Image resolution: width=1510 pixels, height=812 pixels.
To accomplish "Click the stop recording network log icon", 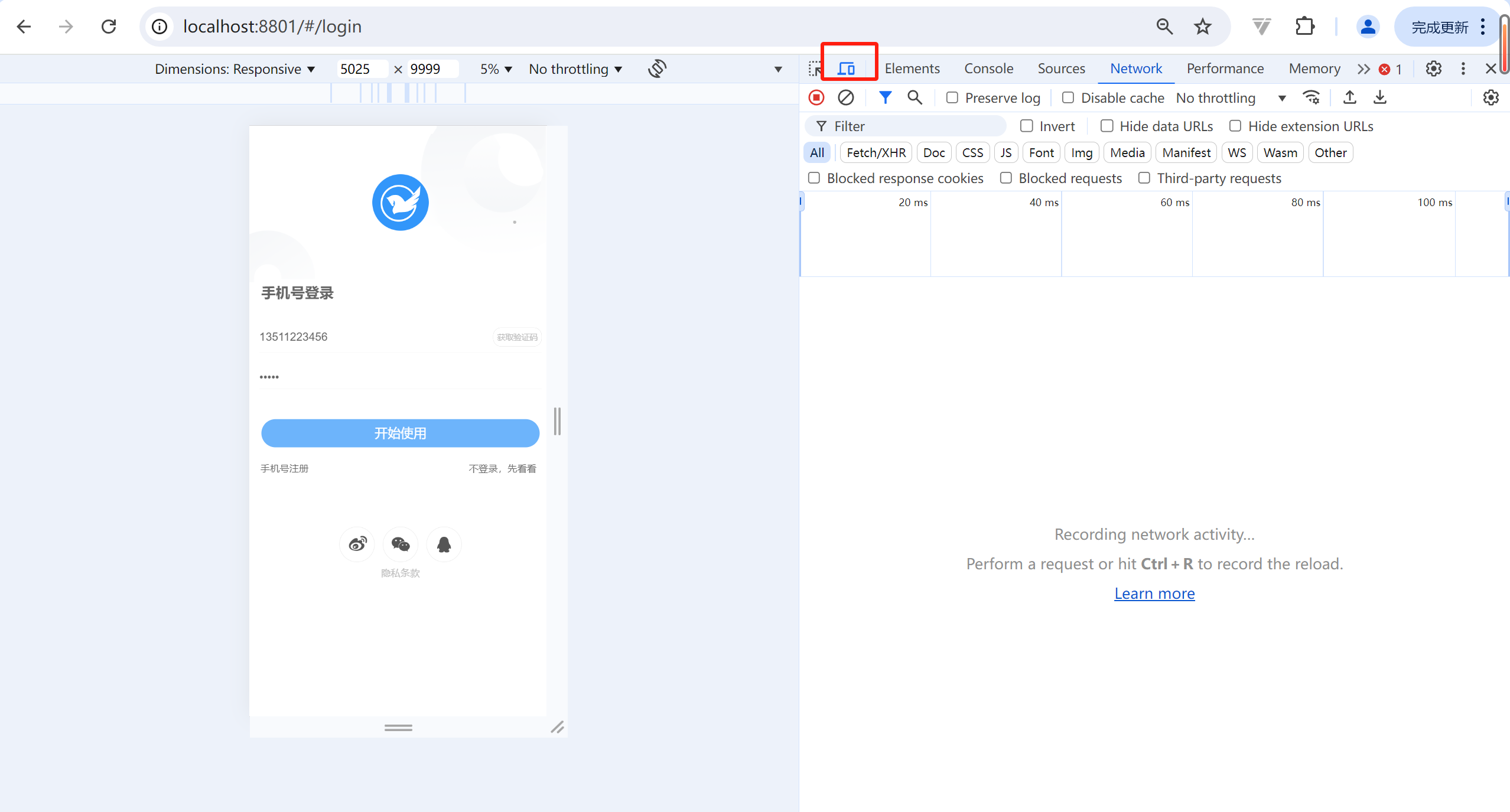I will pyautogui.click(x=816, y=97).
